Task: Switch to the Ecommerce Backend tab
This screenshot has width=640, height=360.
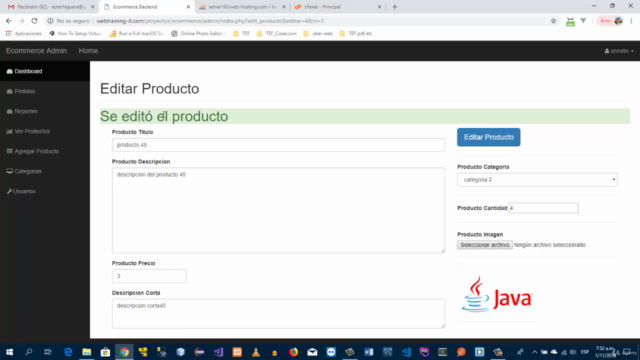Action: [146, 7]
